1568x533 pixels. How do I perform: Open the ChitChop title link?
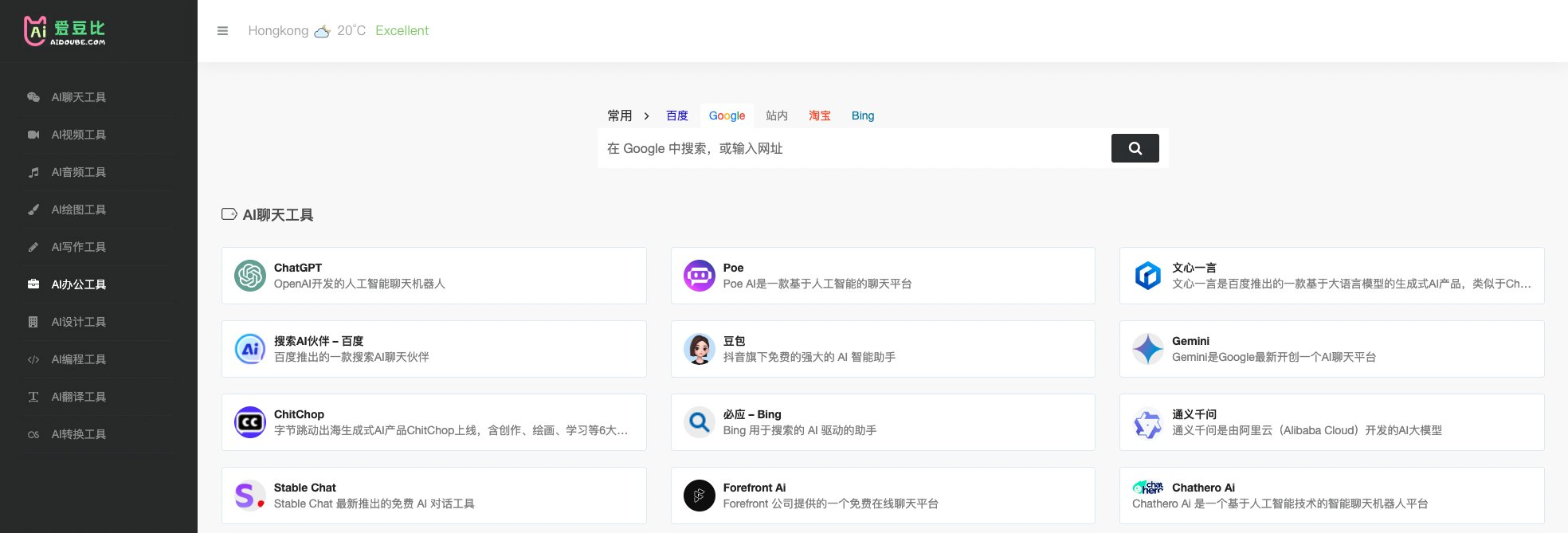tap(299, 414)
